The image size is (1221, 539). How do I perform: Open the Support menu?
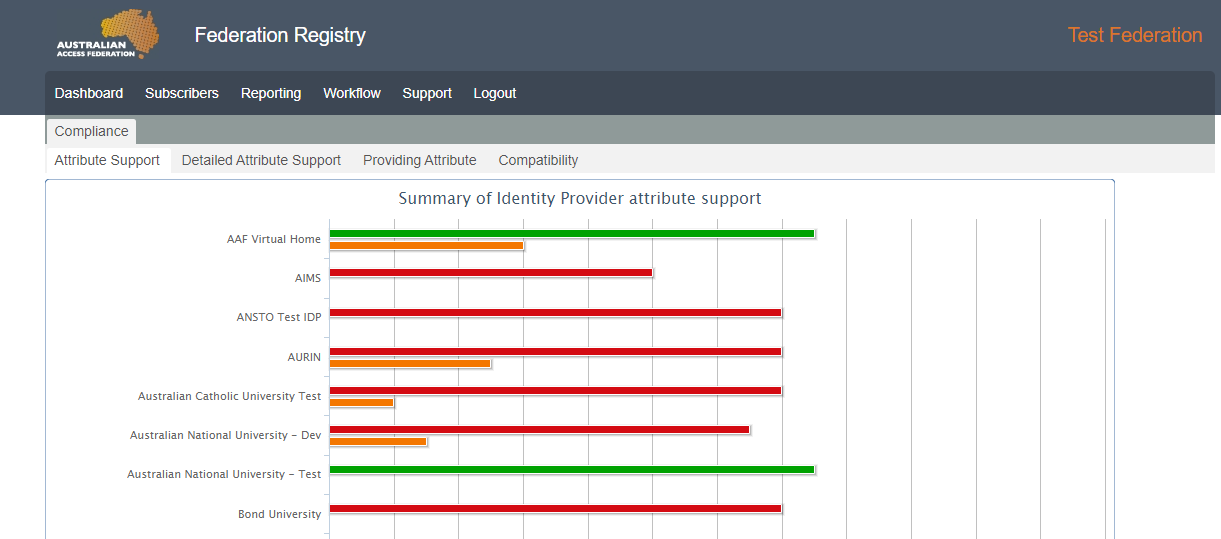click(427, 93)
